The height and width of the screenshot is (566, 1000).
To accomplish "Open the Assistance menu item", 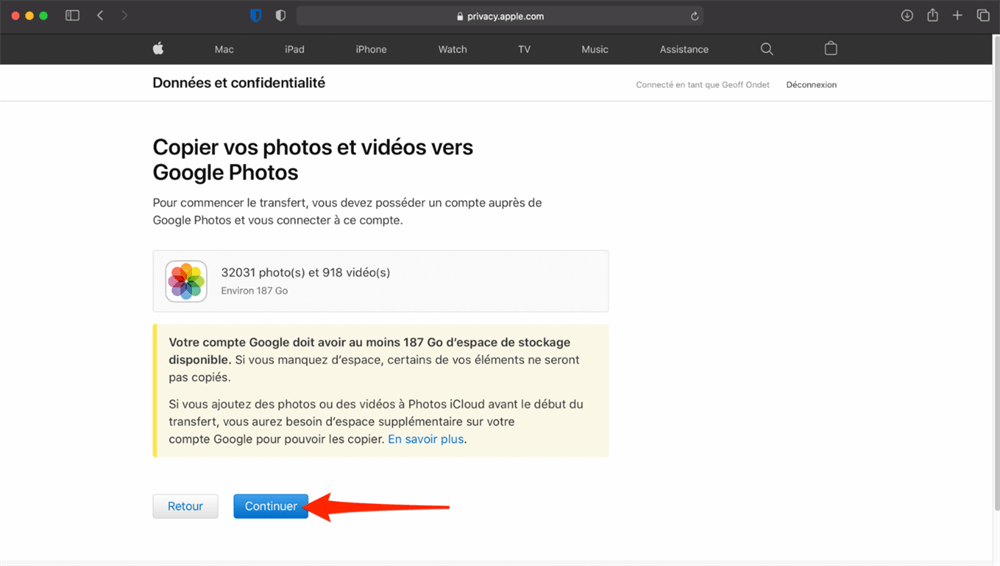I will [684, 49].
